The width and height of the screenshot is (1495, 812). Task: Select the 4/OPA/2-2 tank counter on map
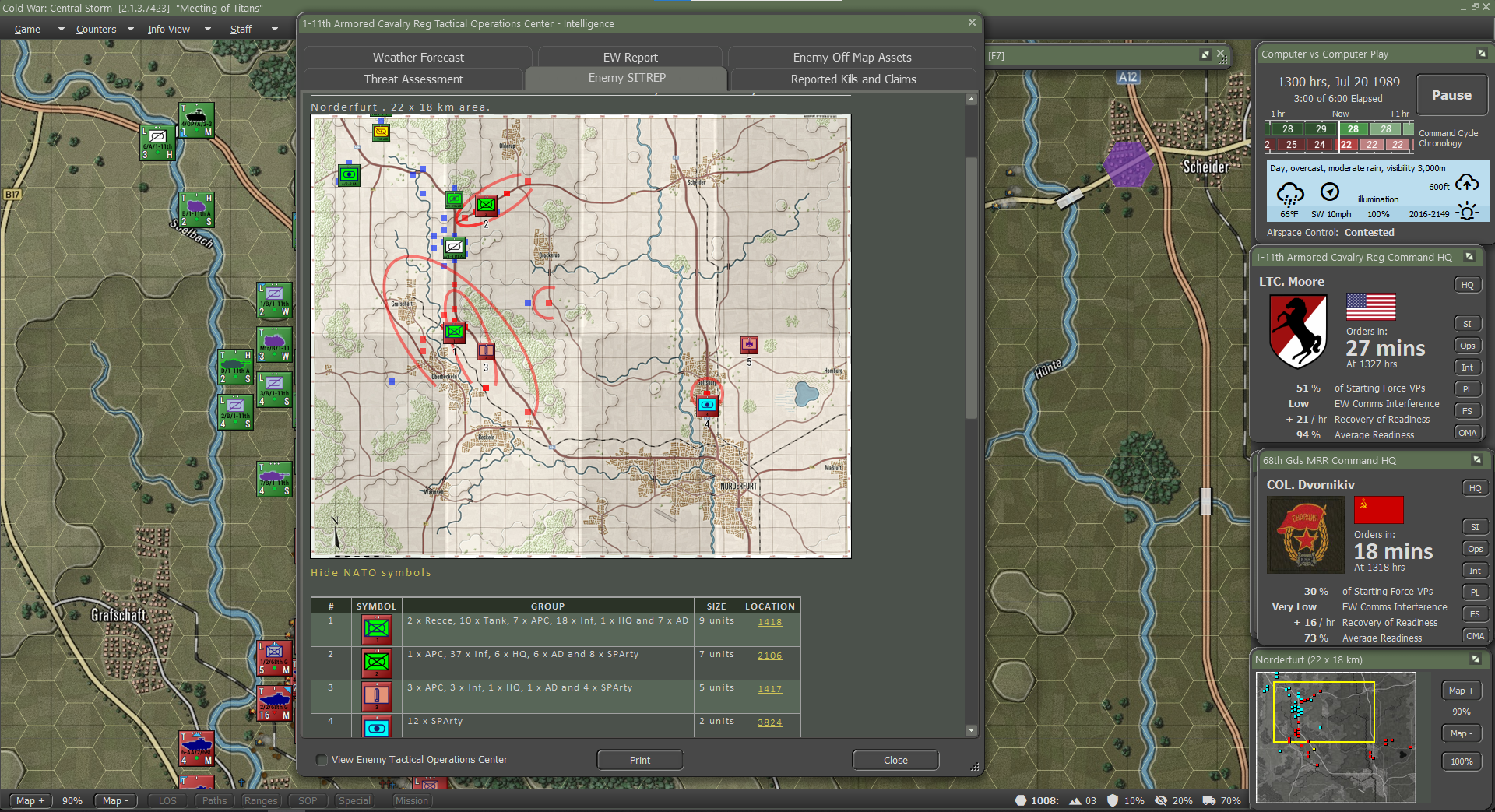(196, 121)
